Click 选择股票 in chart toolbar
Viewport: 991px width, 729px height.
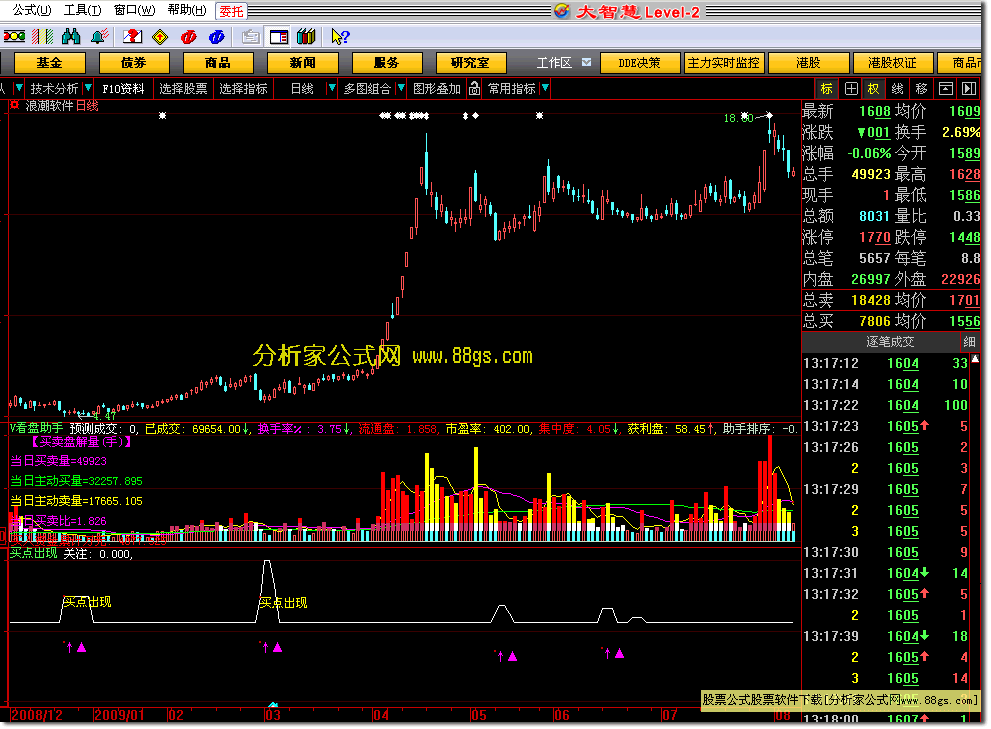[x=183, y=89]
